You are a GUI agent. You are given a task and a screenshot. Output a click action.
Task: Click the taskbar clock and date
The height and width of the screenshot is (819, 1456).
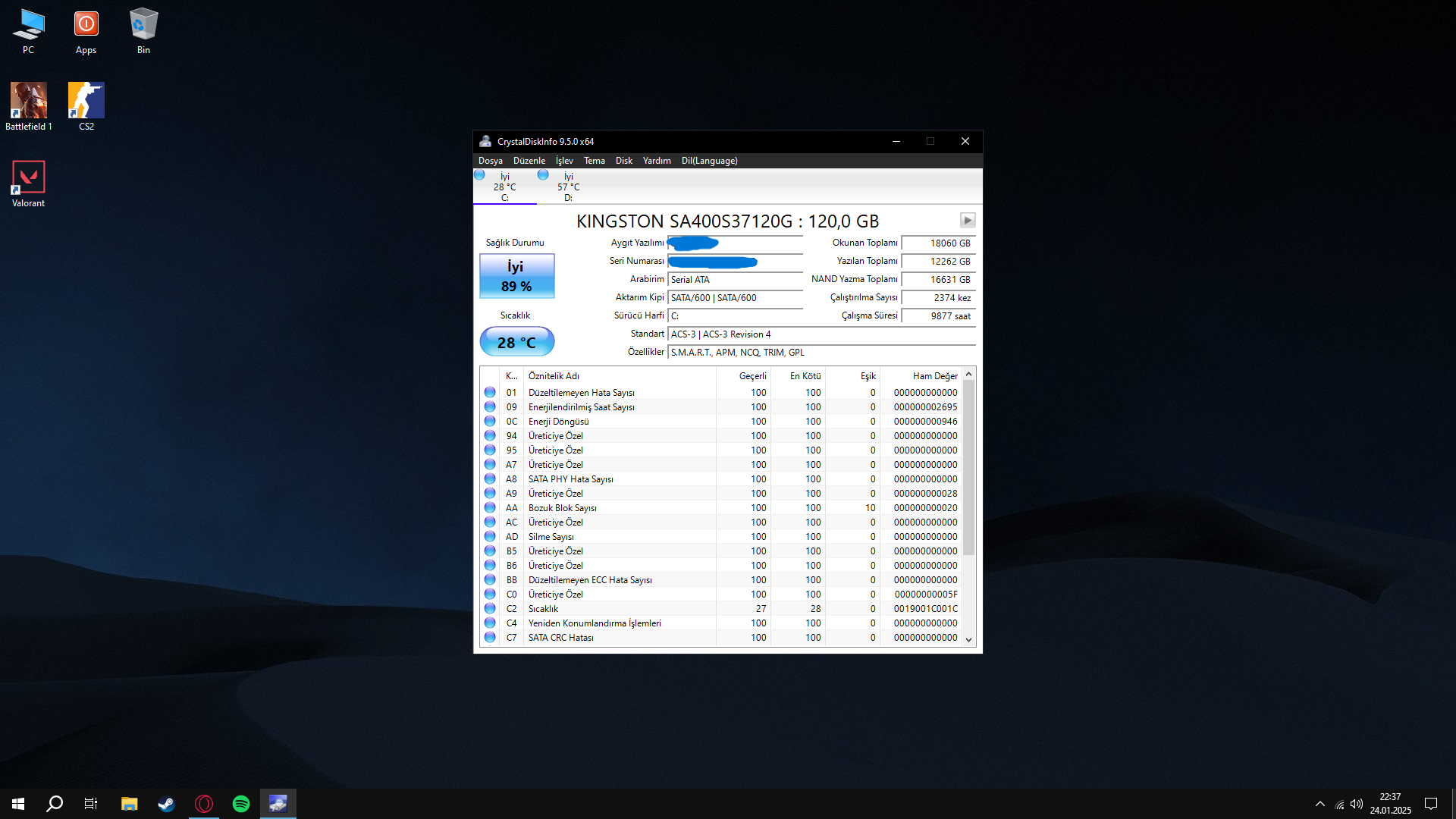(1390, 804)
